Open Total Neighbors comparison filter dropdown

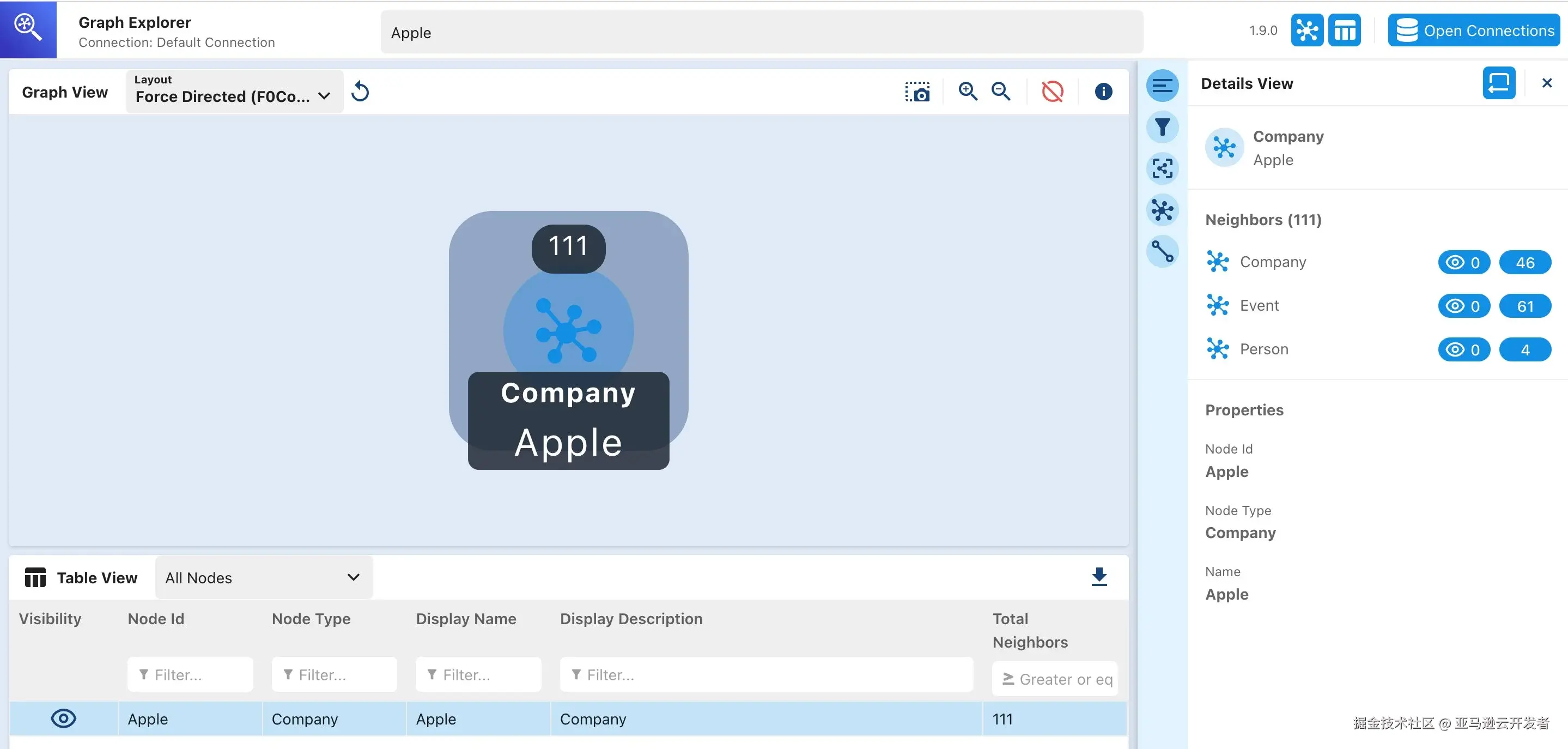tap(1008, 679)
